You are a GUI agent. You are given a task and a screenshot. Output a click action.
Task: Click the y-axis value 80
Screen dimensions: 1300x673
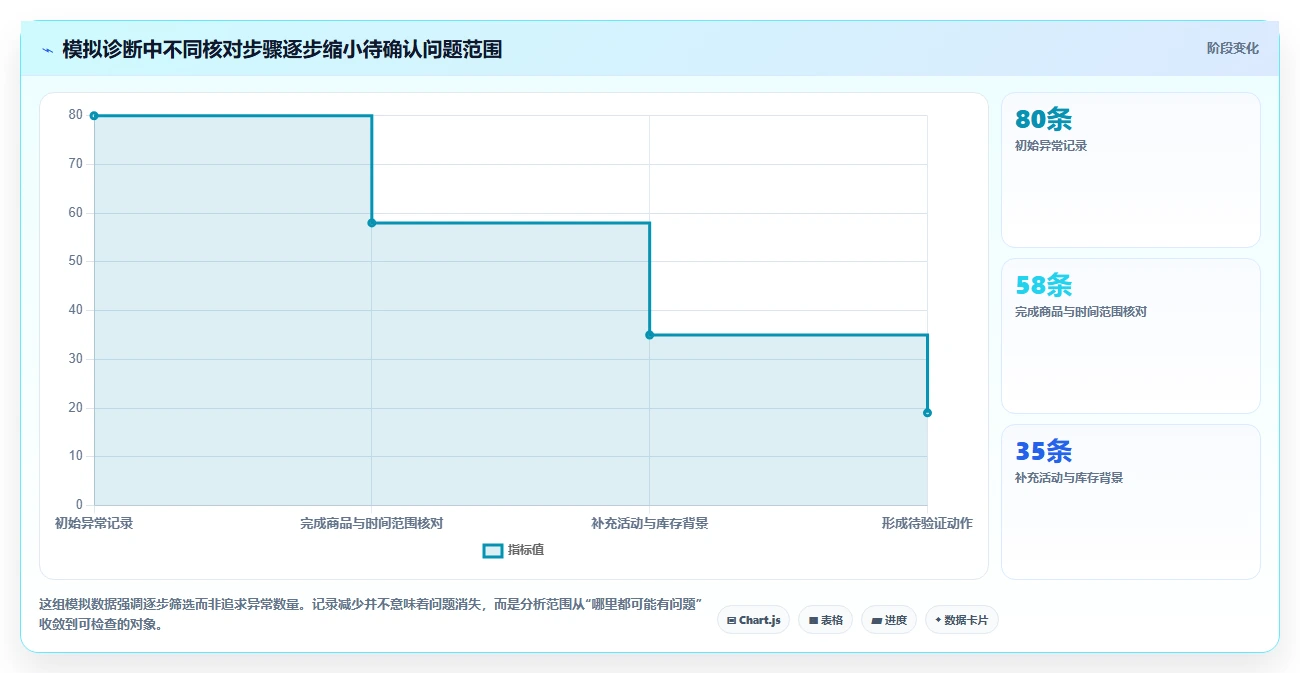coord(76,115)
